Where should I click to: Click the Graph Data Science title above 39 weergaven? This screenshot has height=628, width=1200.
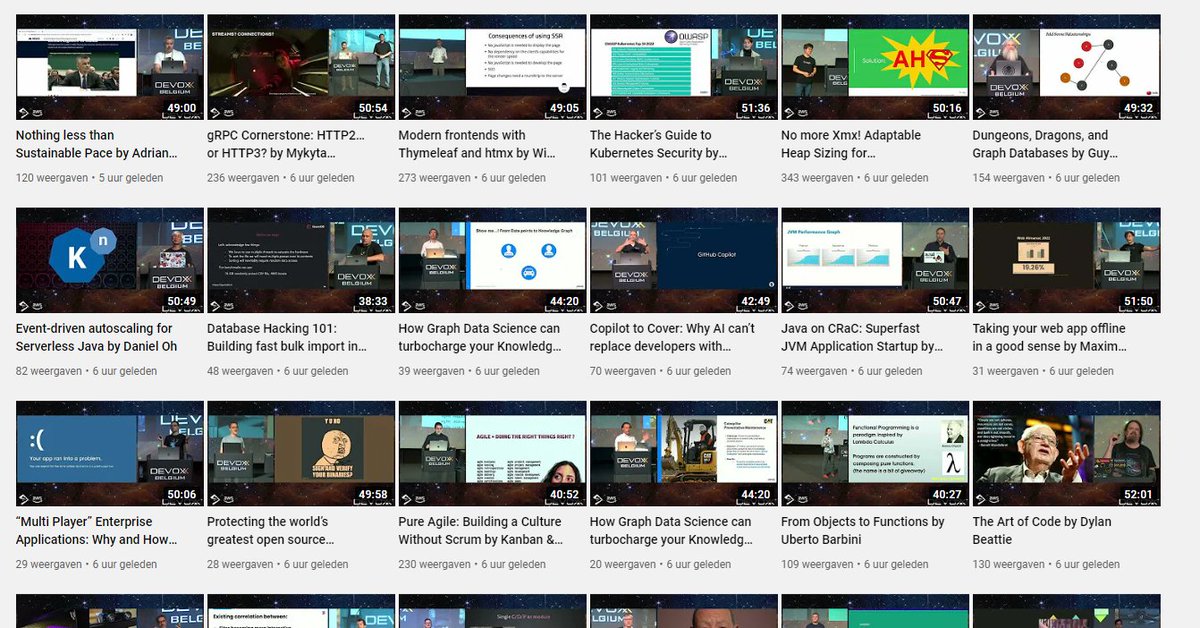tap(481, 337)
